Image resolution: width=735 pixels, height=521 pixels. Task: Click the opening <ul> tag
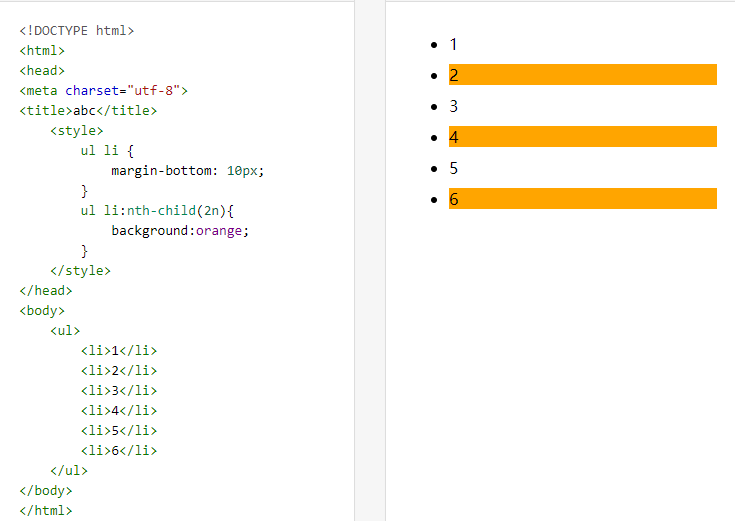pos(65,331)
